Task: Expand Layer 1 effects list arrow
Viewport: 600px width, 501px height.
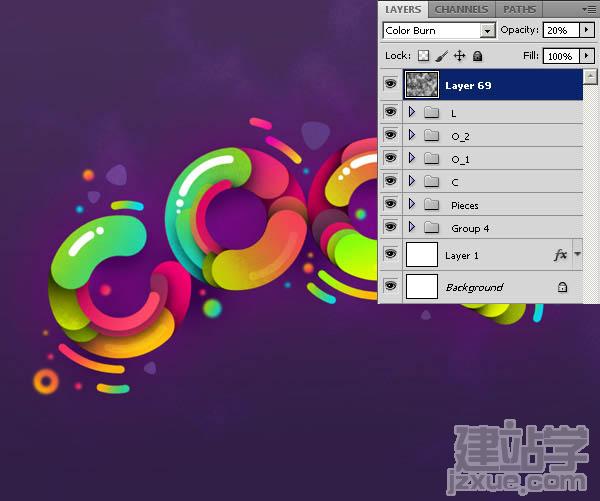Action: click(x=577, y=254)
